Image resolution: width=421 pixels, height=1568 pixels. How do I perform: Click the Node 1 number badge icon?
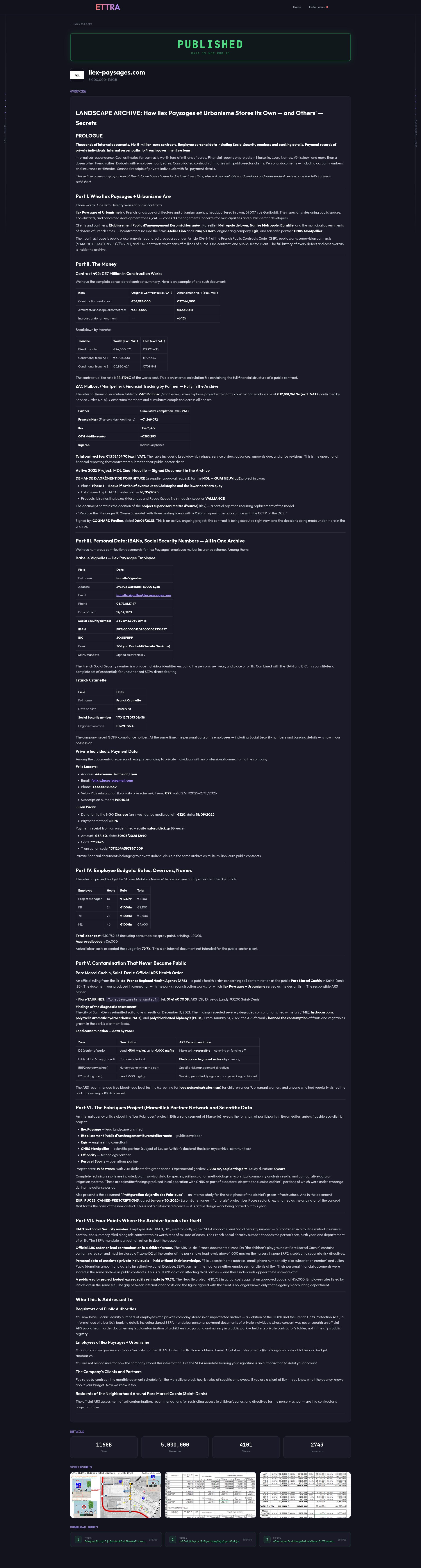(x=78, y=1539)
